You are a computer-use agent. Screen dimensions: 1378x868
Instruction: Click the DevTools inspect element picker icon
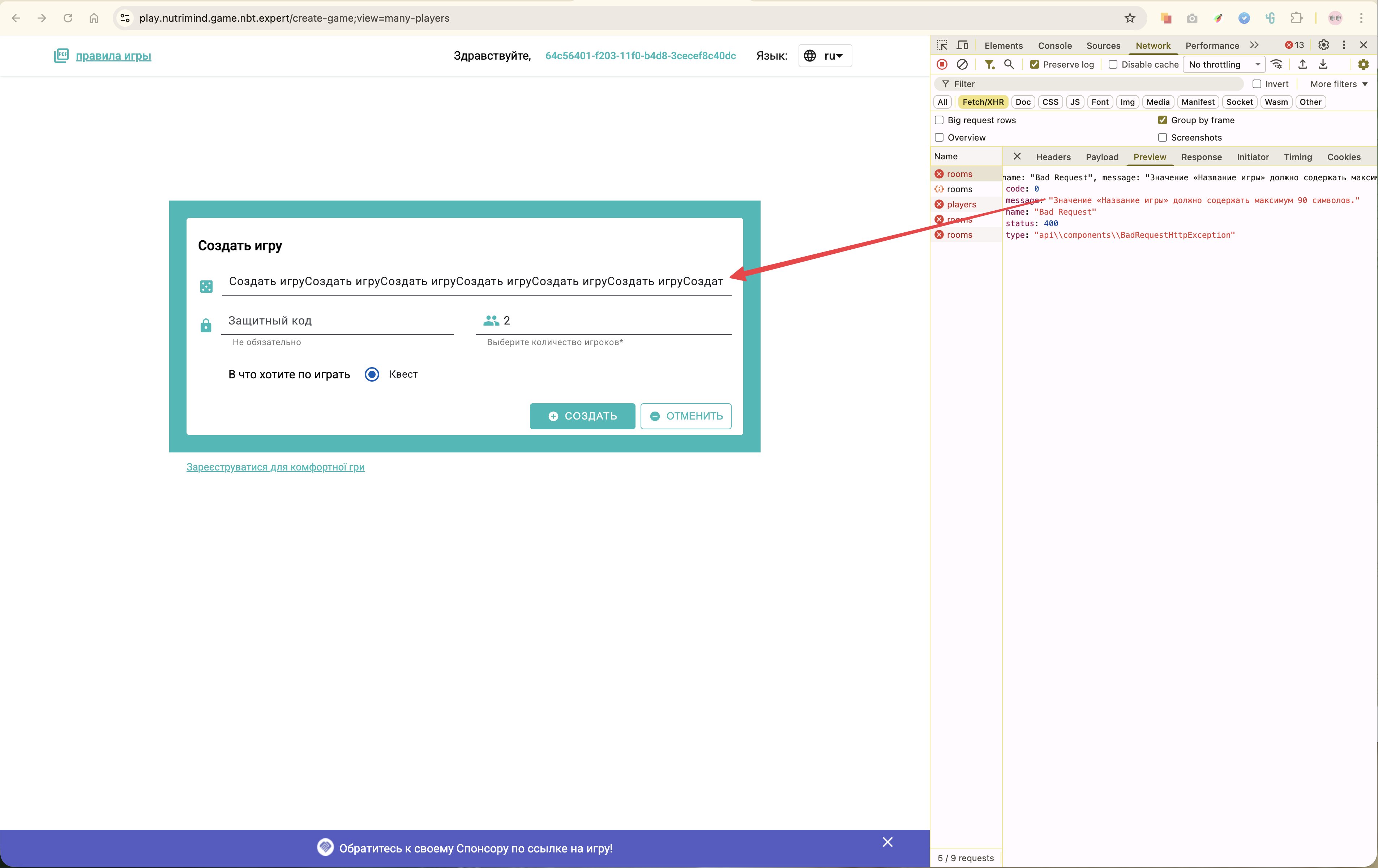(x=942, y=45)
